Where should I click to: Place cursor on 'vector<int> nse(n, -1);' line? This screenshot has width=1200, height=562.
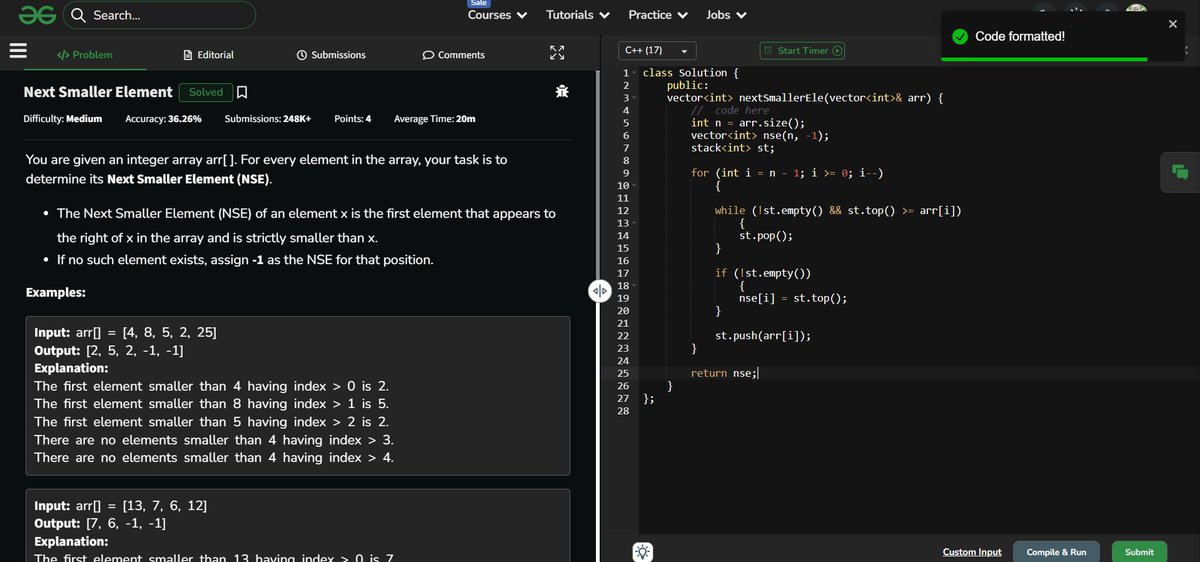(x=760, y=135)
